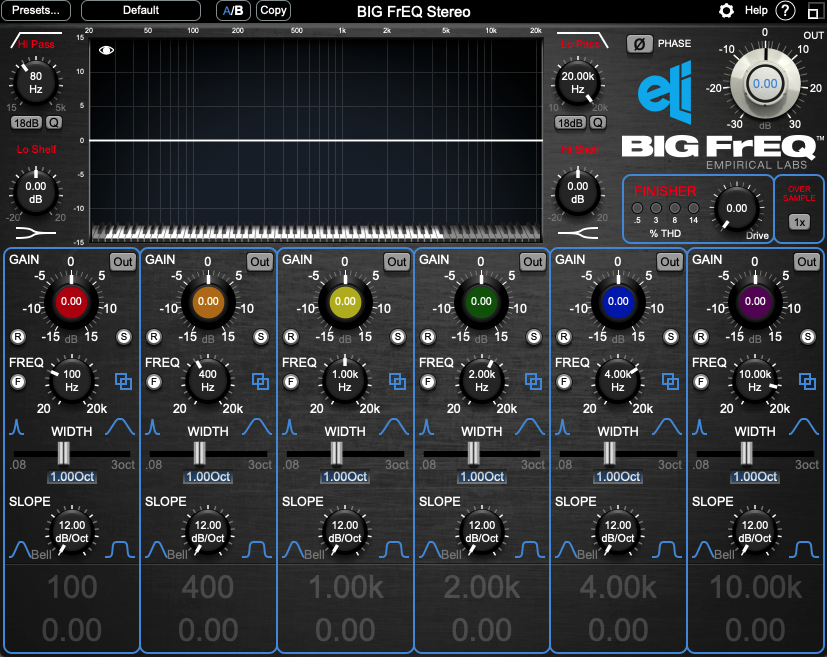Click the R button on the yellow band
The width and height of the screenshot is (827, 657).
[x=291, y=337]
